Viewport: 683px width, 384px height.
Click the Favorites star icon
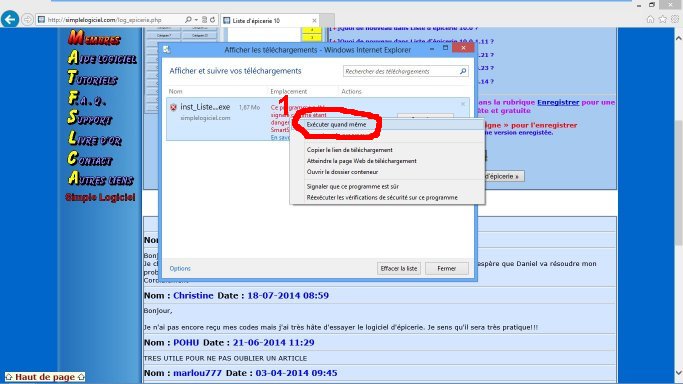point(663,19)
